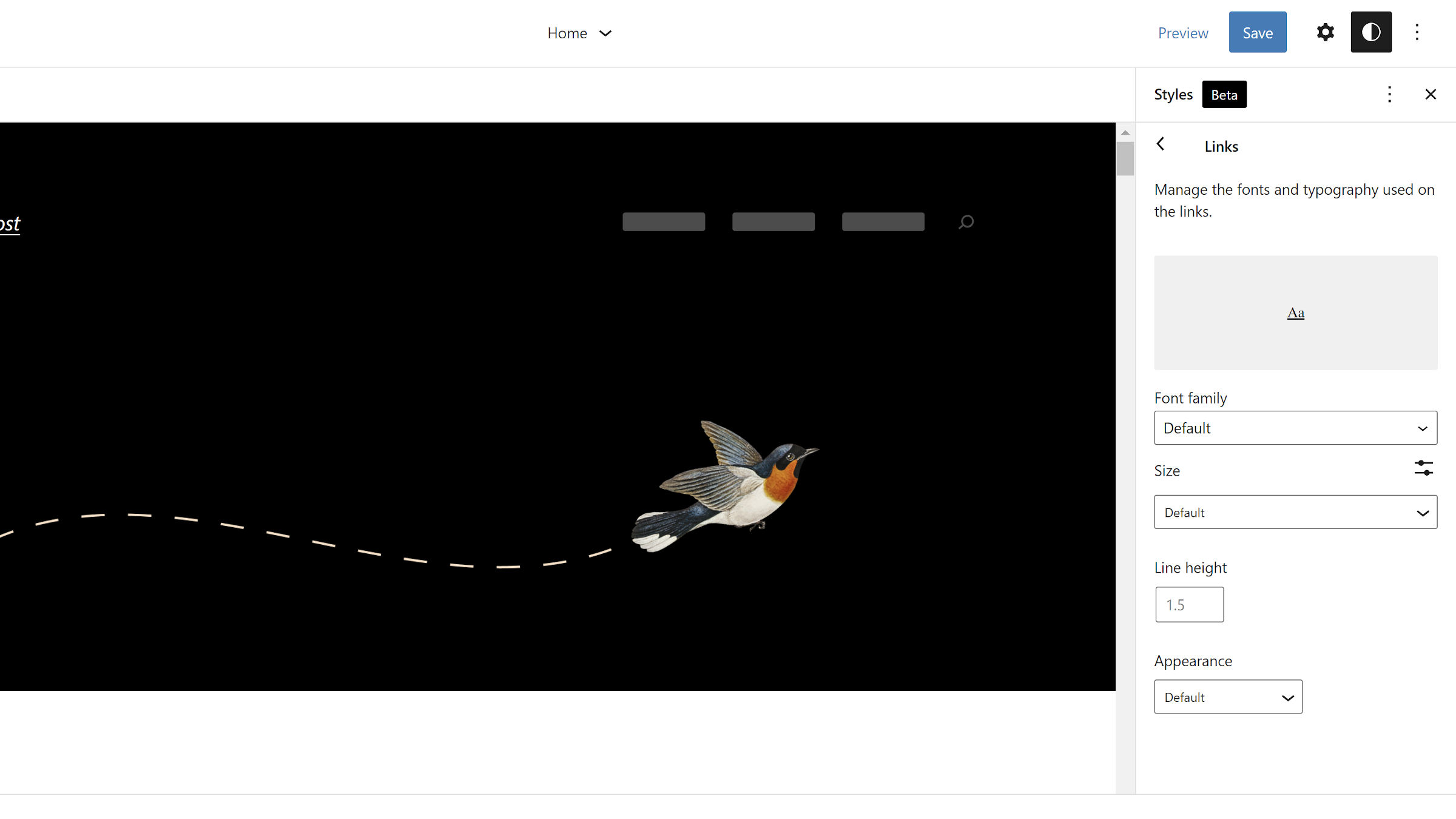Go back from the Links panel

[1161, 144]
